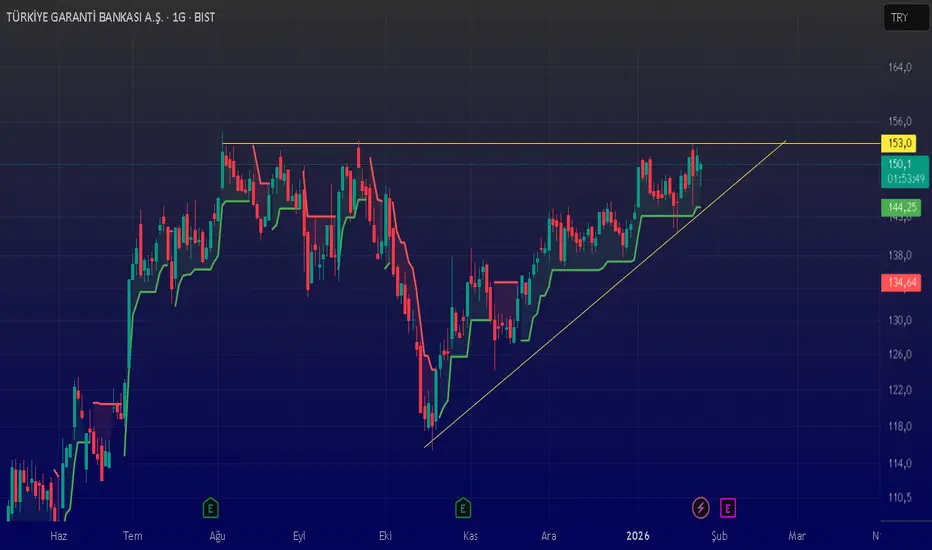932x550 pixels.
Task: Click the Tem month label
Action: click(x=133, y=536)
